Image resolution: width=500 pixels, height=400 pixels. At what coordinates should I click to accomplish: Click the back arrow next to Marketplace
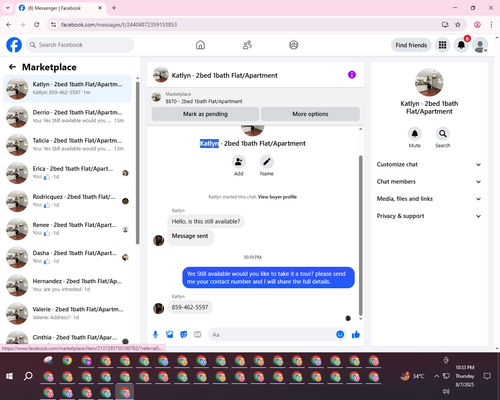12,67
